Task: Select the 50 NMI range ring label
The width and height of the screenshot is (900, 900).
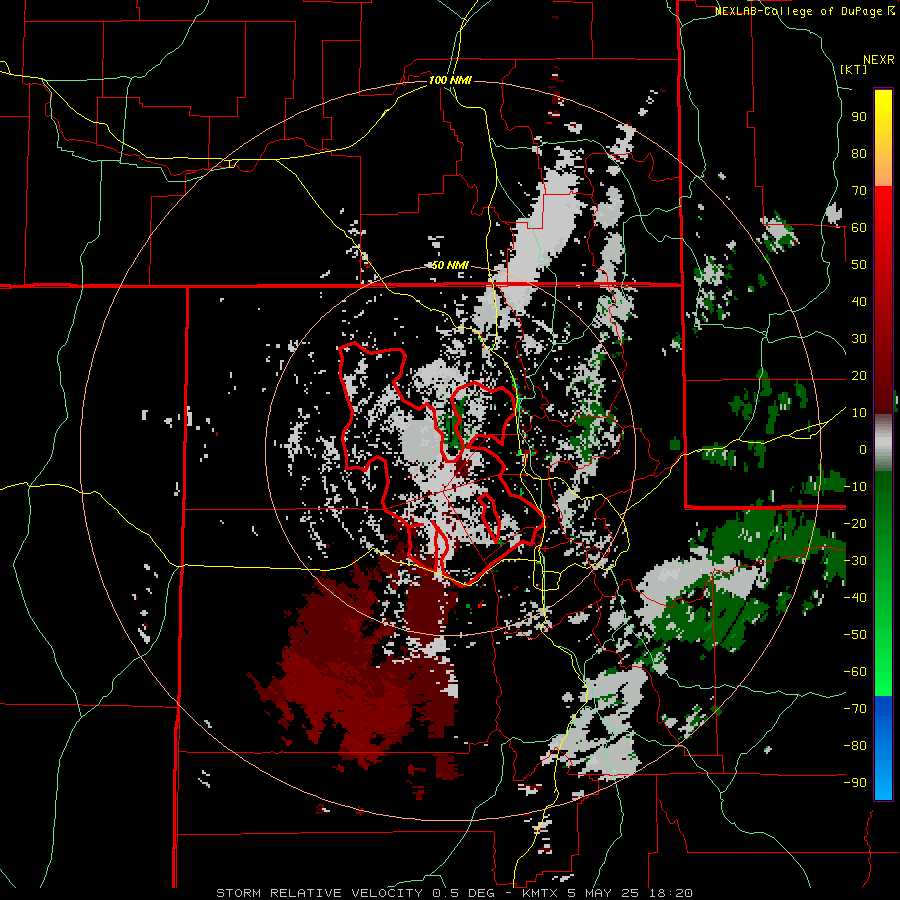Action: pyautogui.click(x=450, y=265)
